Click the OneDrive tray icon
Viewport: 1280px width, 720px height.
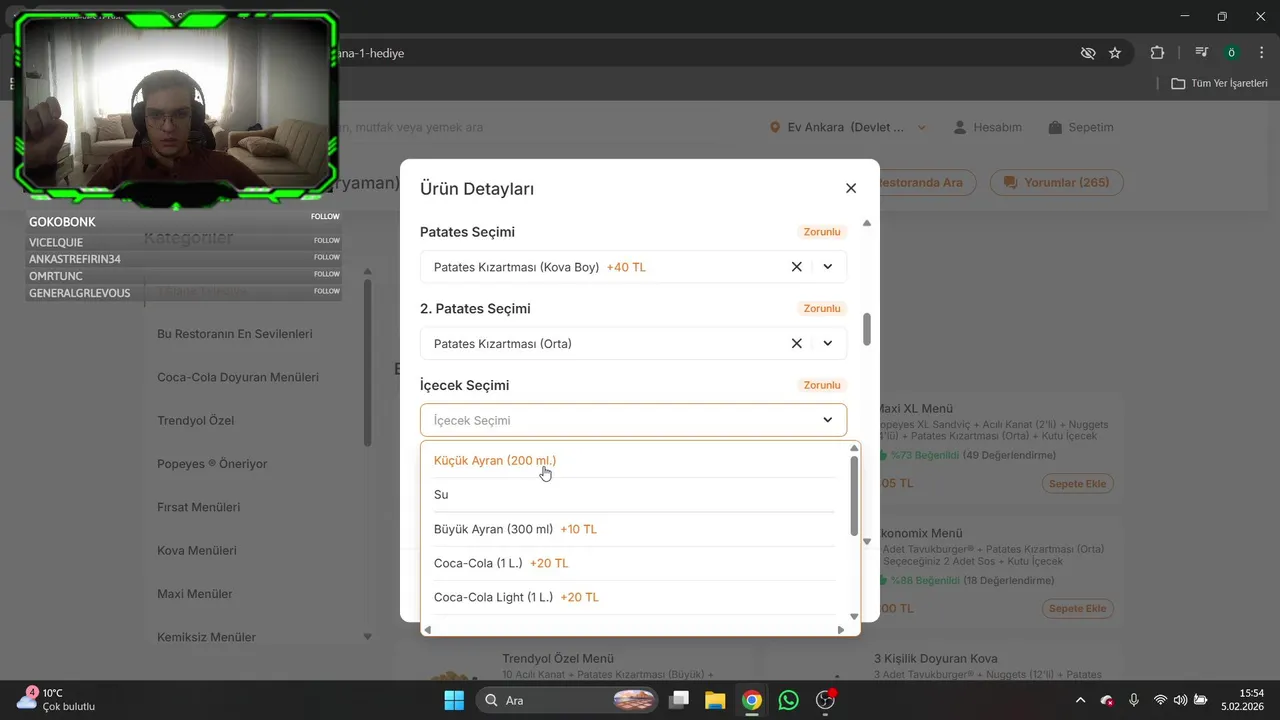pos(1107,700)
